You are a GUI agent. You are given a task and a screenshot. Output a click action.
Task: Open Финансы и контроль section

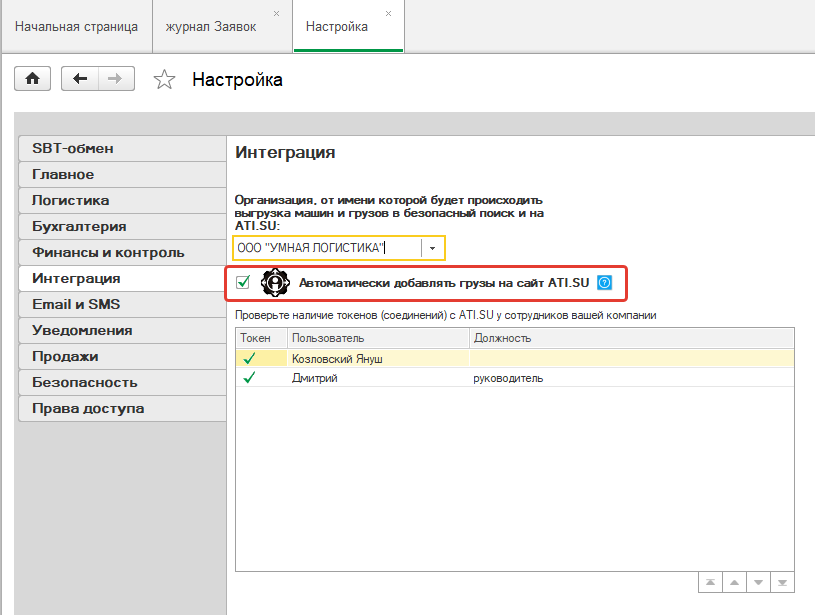122,253
